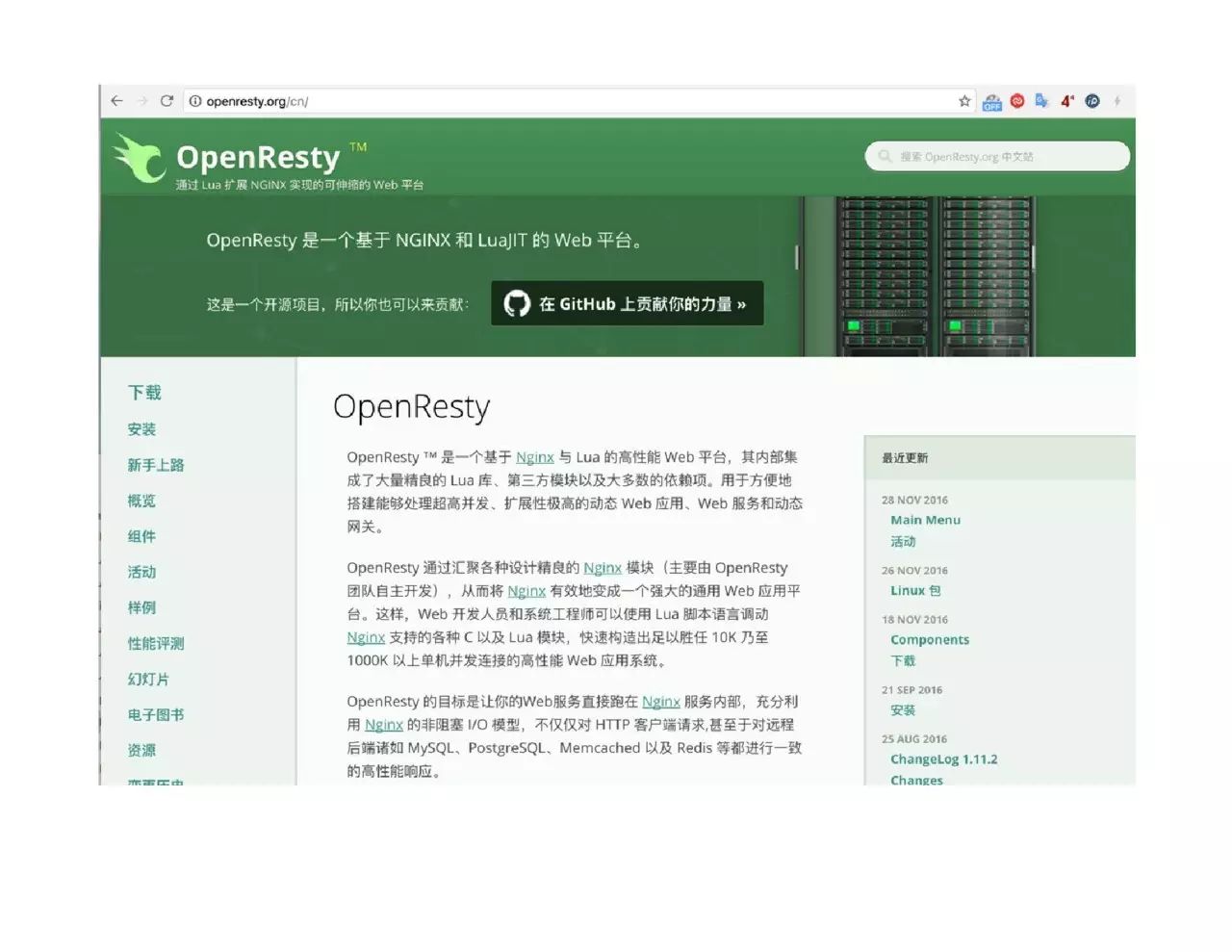This screenshot has height=952, width=1232.
Task: Open the Google Translate extension icon
Action: 1042,101
